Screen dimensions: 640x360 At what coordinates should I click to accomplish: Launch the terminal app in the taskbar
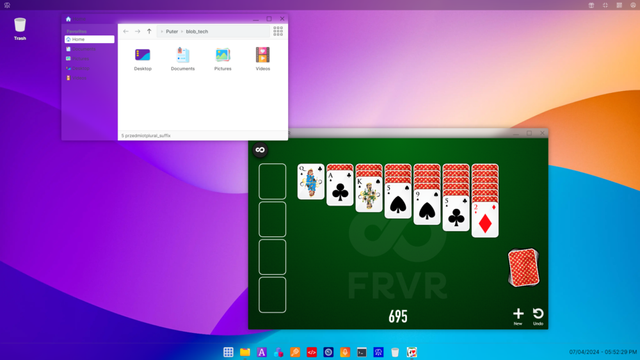pyautogui.click(x=362, y=352)
